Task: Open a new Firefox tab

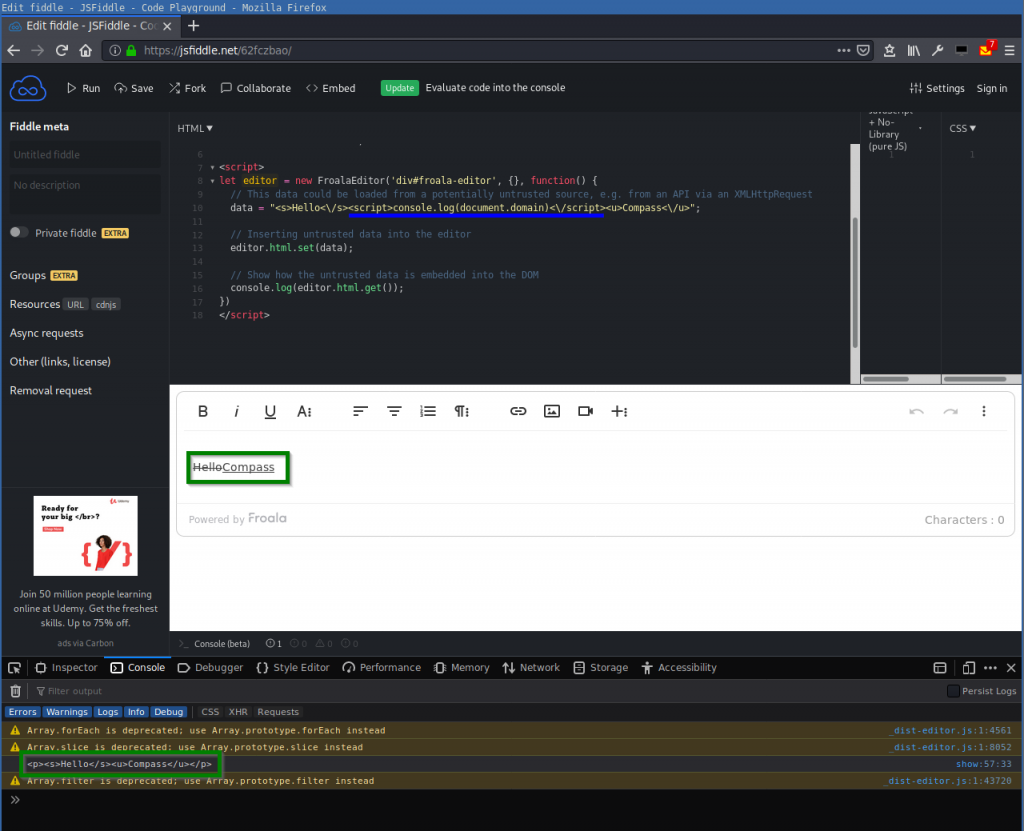Action: coord(193,26)
